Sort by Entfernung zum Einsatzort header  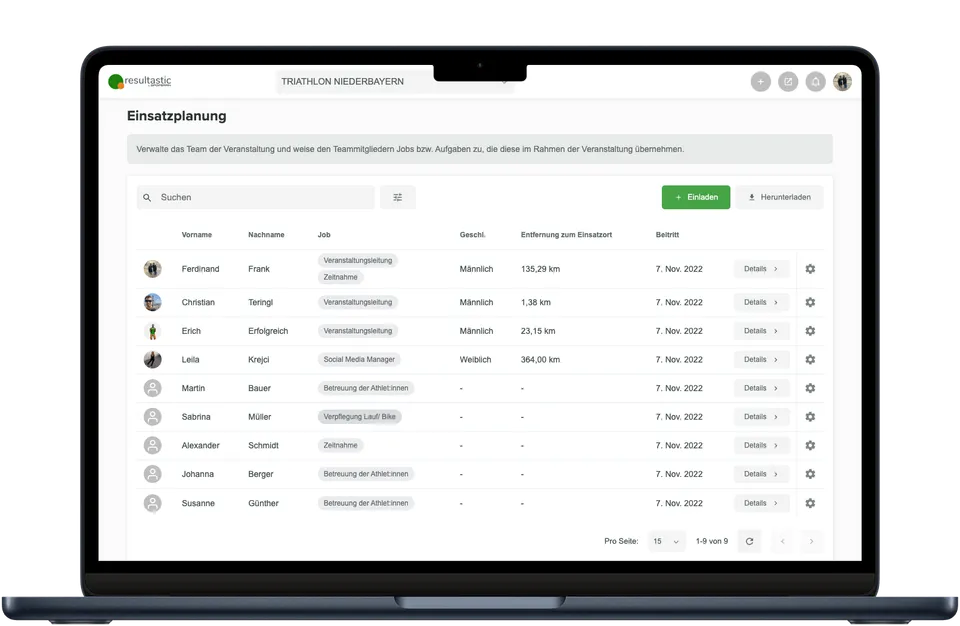point(566,235)
